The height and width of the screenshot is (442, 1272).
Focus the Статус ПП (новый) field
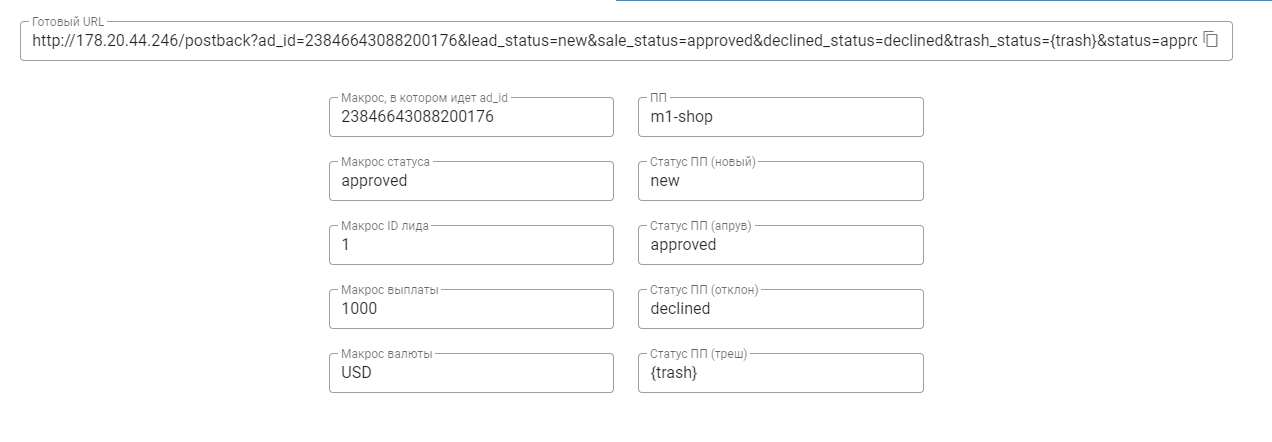781,181
